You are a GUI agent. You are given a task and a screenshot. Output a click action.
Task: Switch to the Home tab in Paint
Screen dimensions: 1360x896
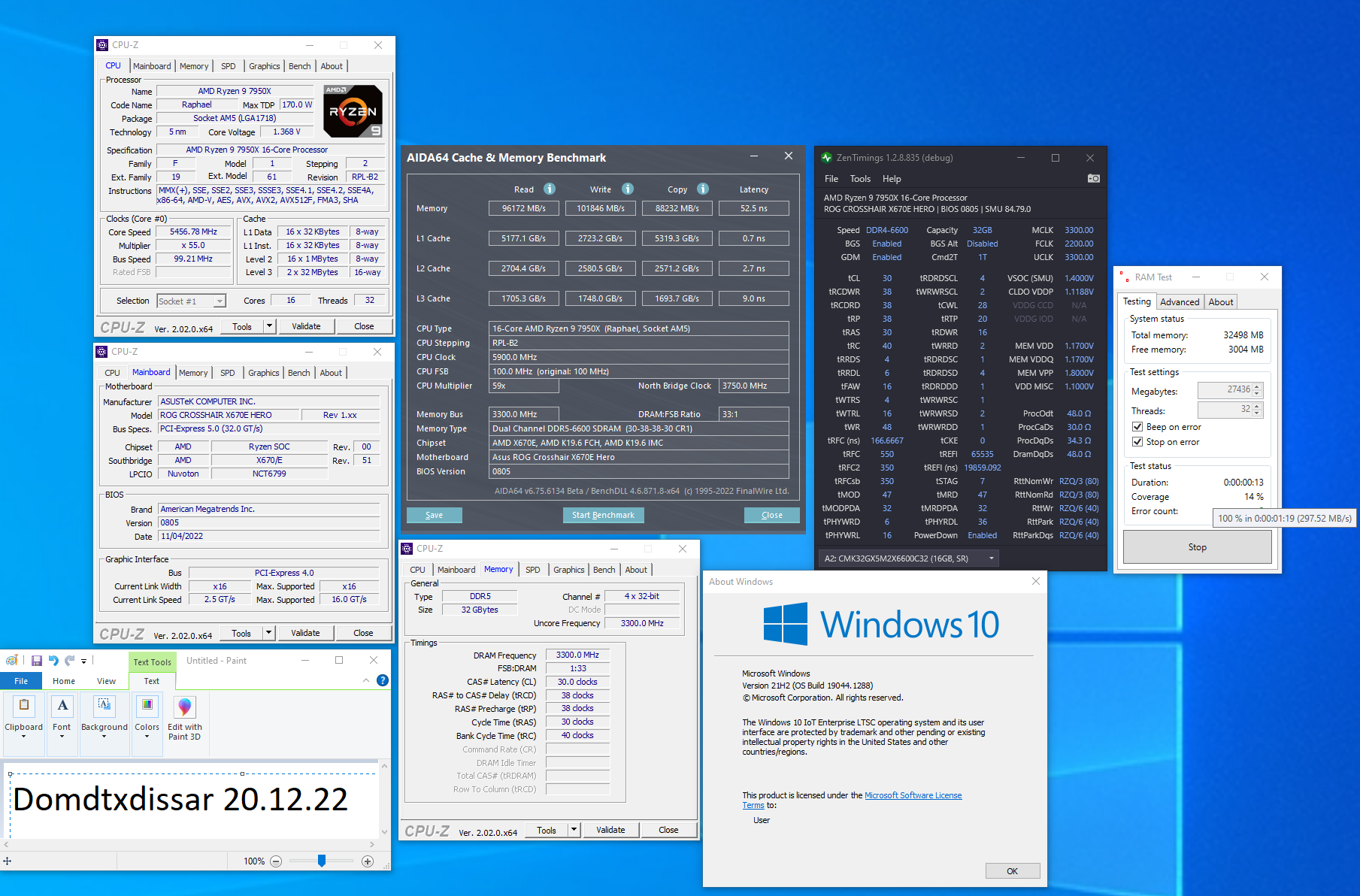pyautogui.click(x=64, y=681)
